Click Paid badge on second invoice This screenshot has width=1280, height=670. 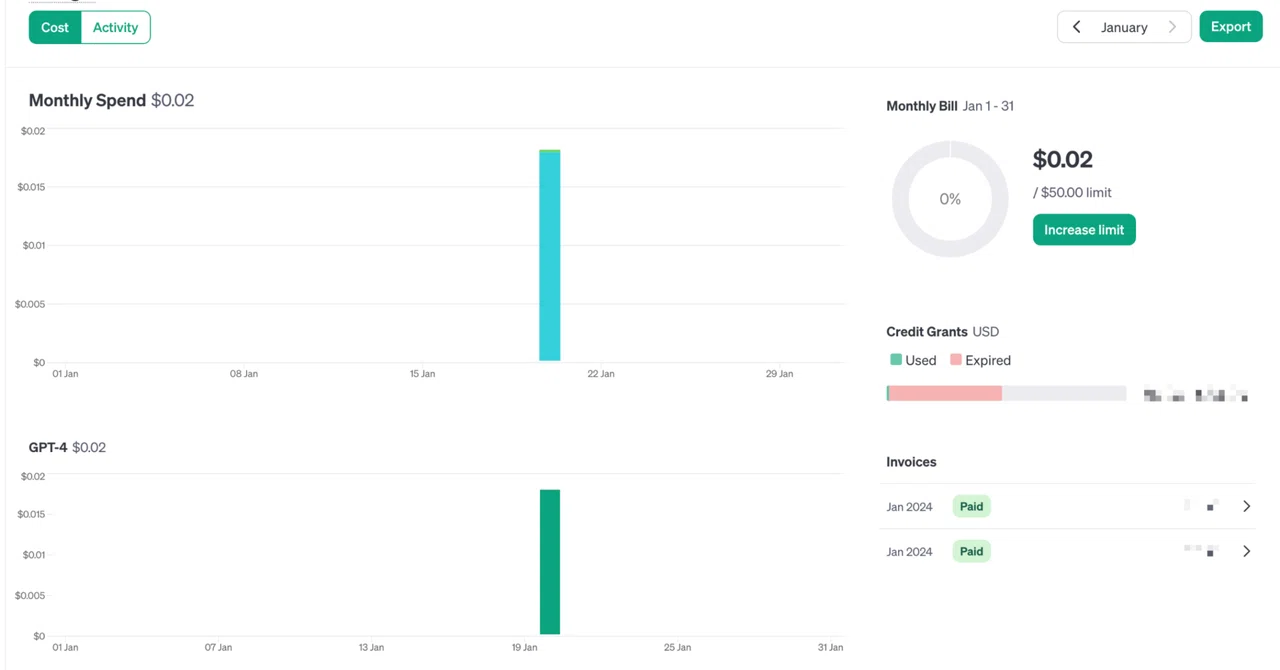pyautogui.click(x=971, y=552)
